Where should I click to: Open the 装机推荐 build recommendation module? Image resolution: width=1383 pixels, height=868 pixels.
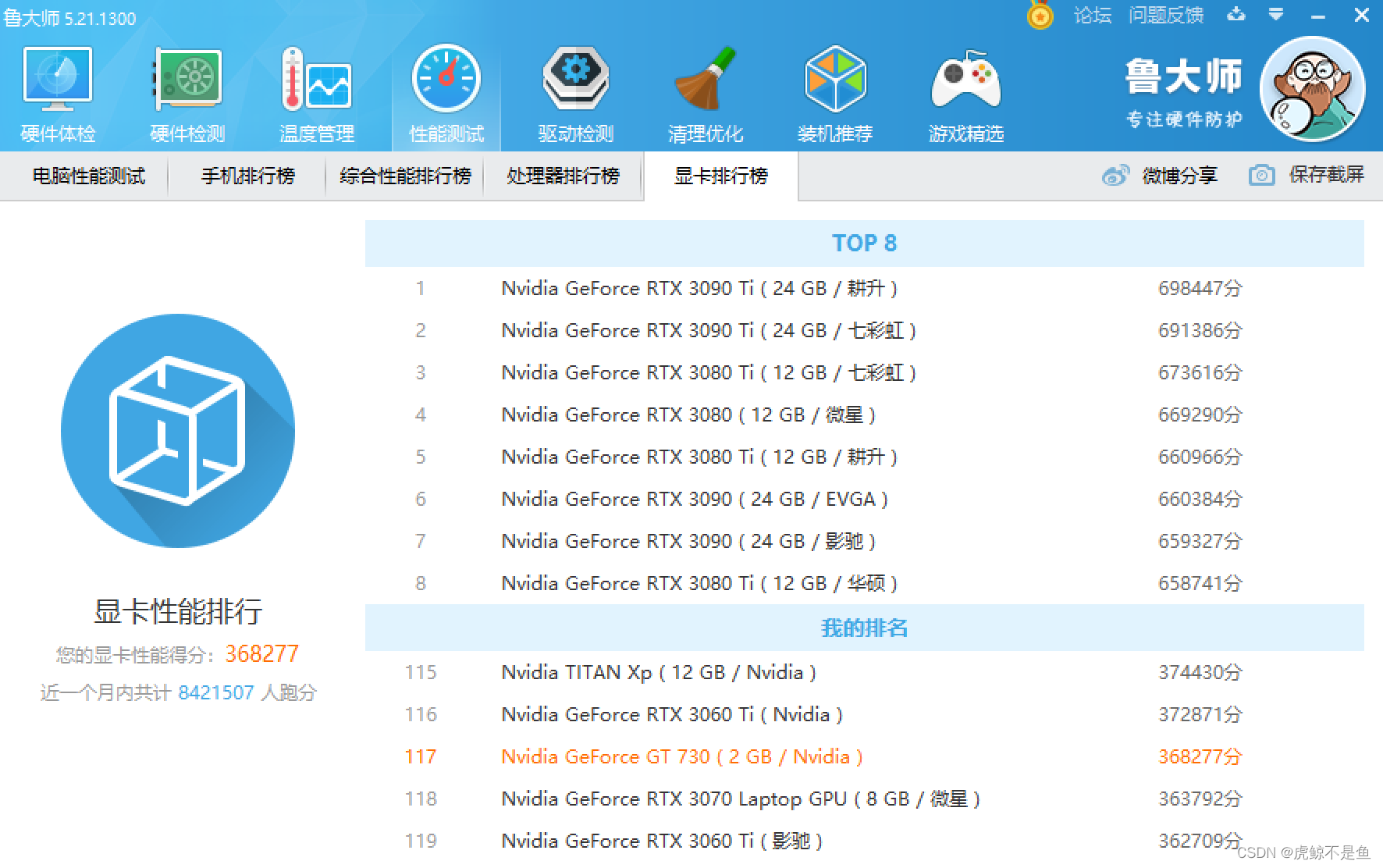click(835, 95)
